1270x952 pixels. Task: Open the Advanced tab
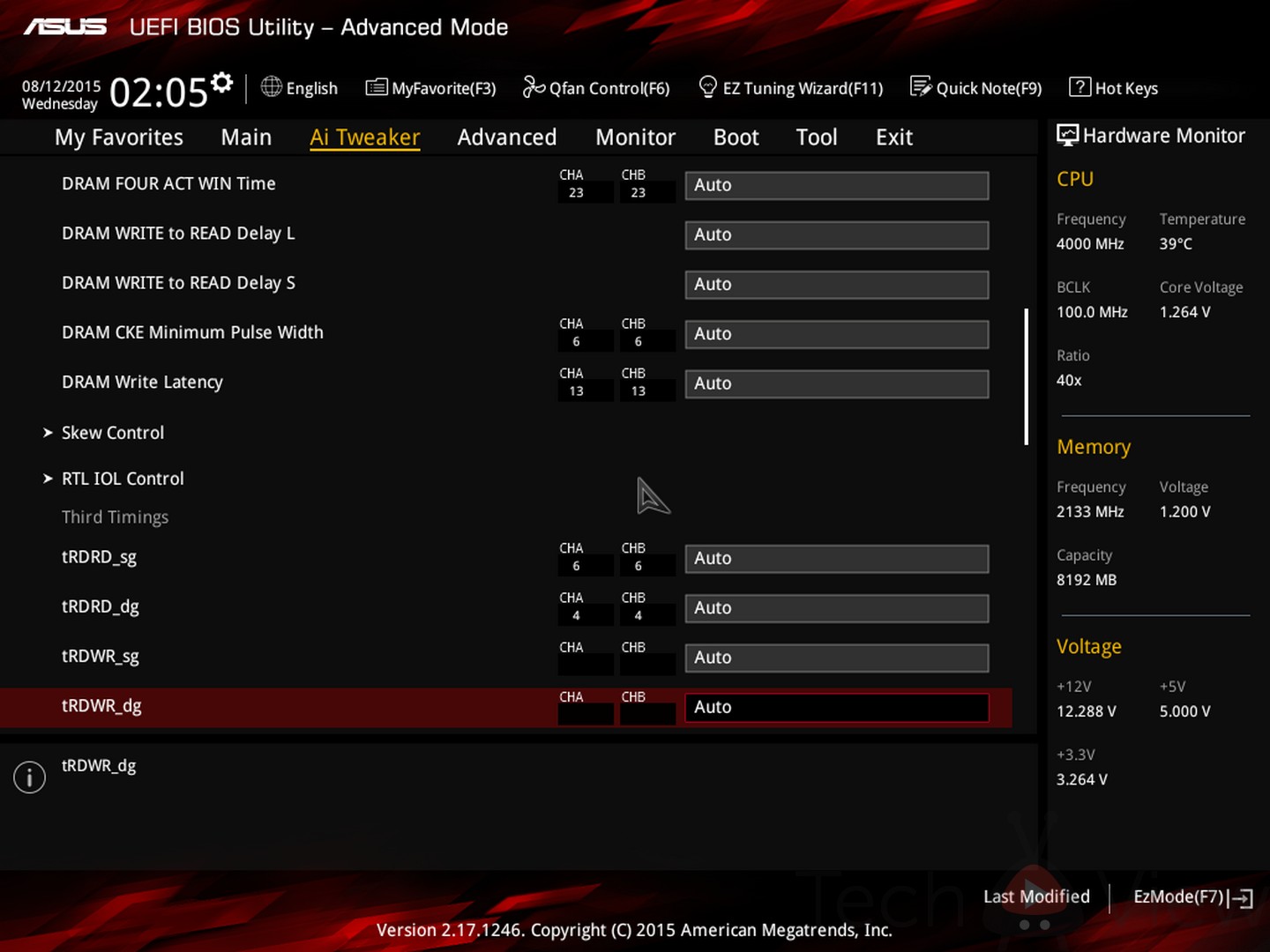507,138
